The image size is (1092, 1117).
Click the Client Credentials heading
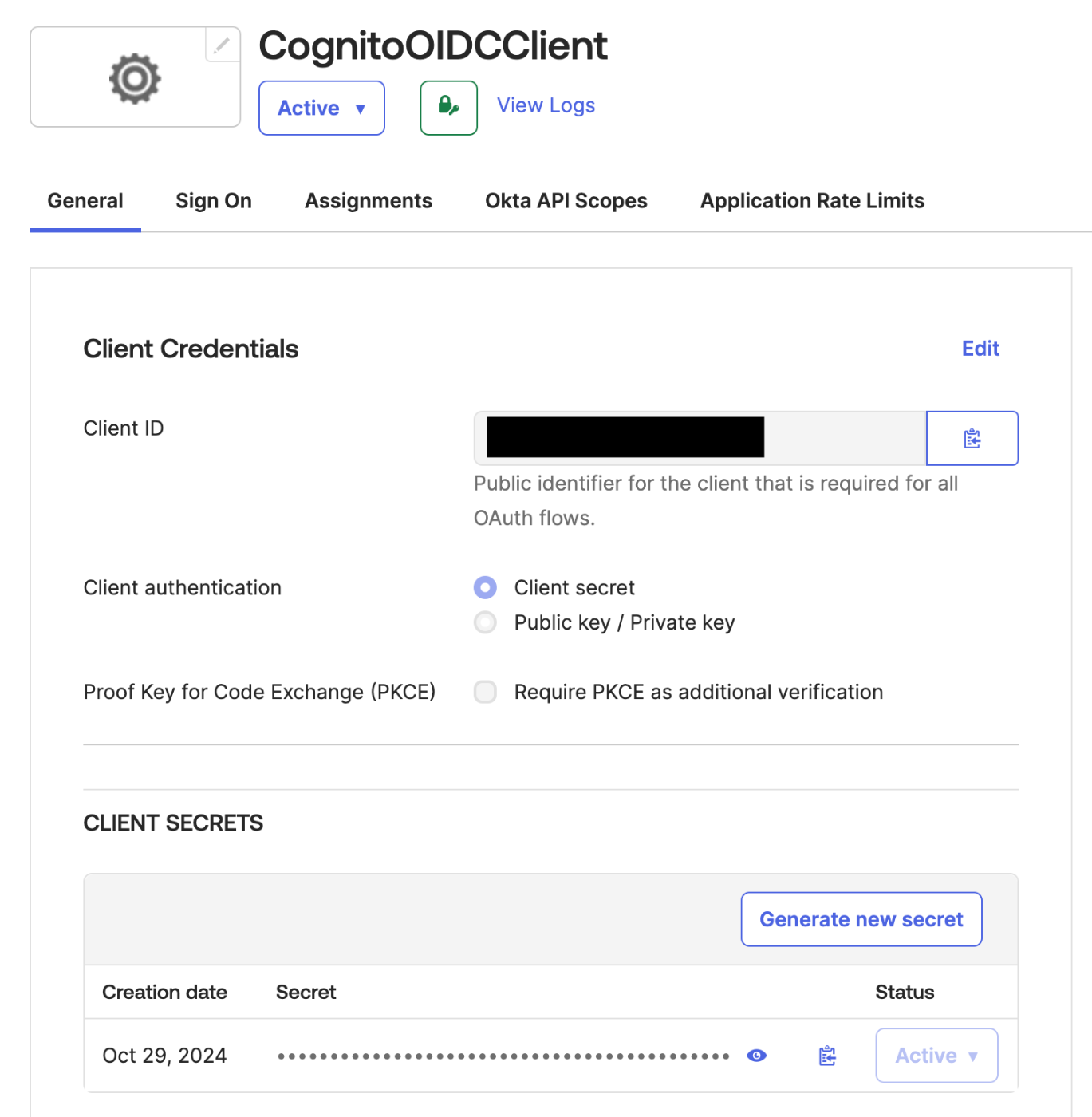pos(191,349)
